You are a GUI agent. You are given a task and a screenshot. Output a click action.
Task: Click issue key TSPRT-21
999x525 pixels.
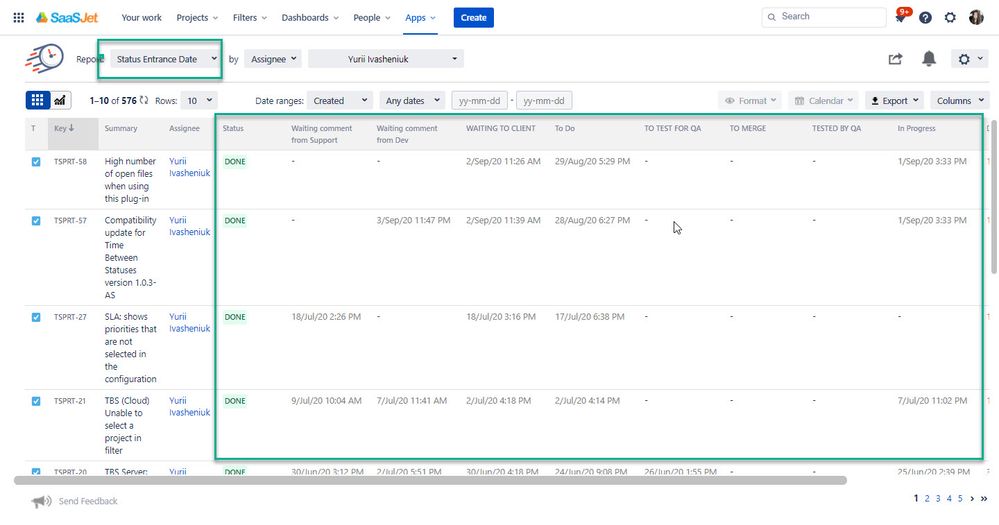coord(70,401)
